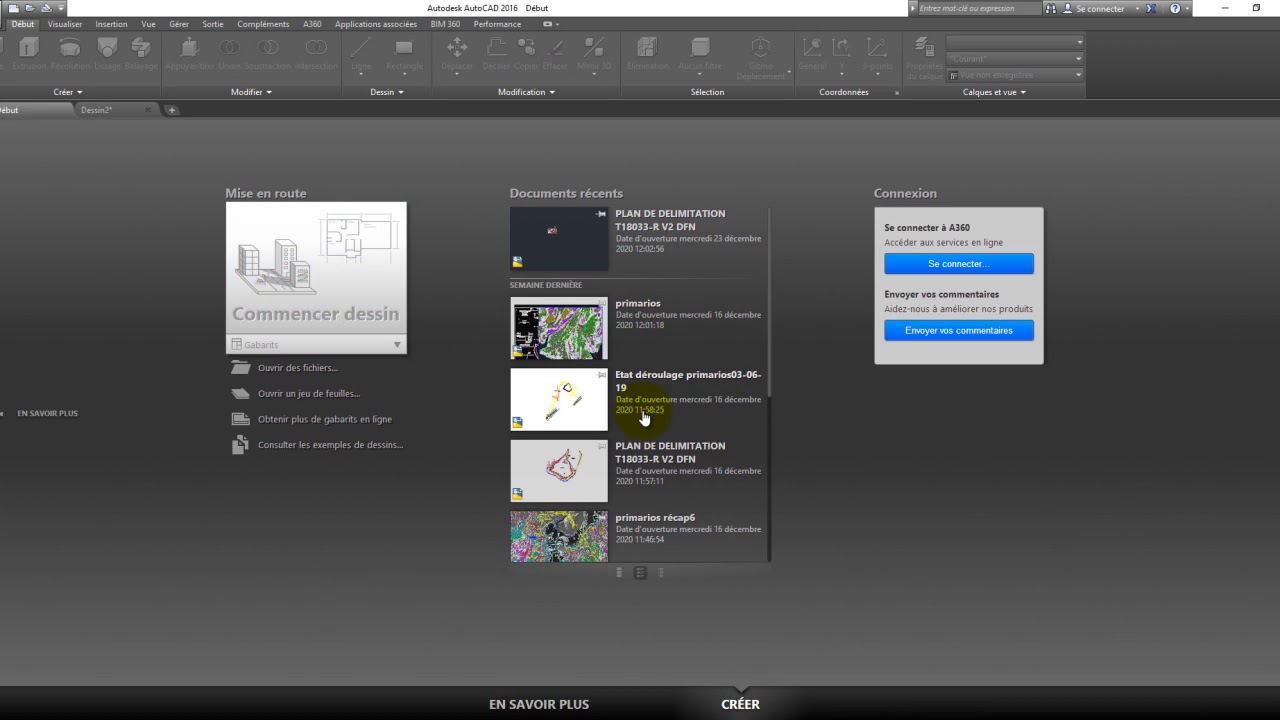Screen dimensions: 1280x720
Task: Select the Lissage tool icon
Action: pos(107,47)
